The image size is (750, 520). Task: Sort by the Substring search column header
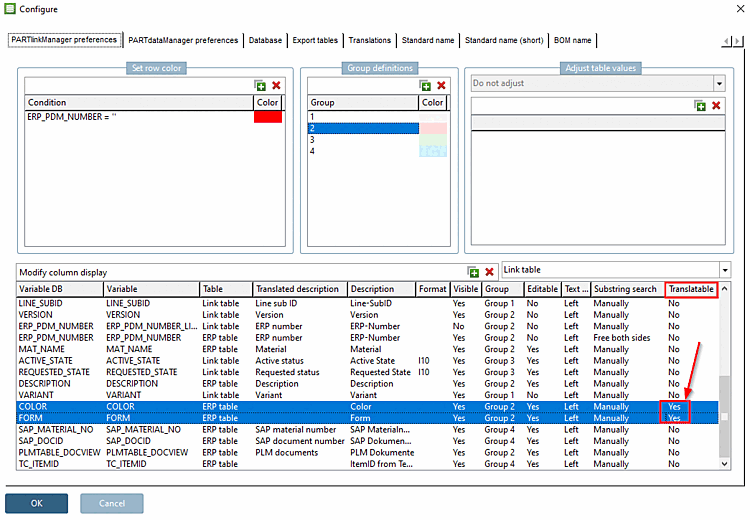click(x=627, y=289)
